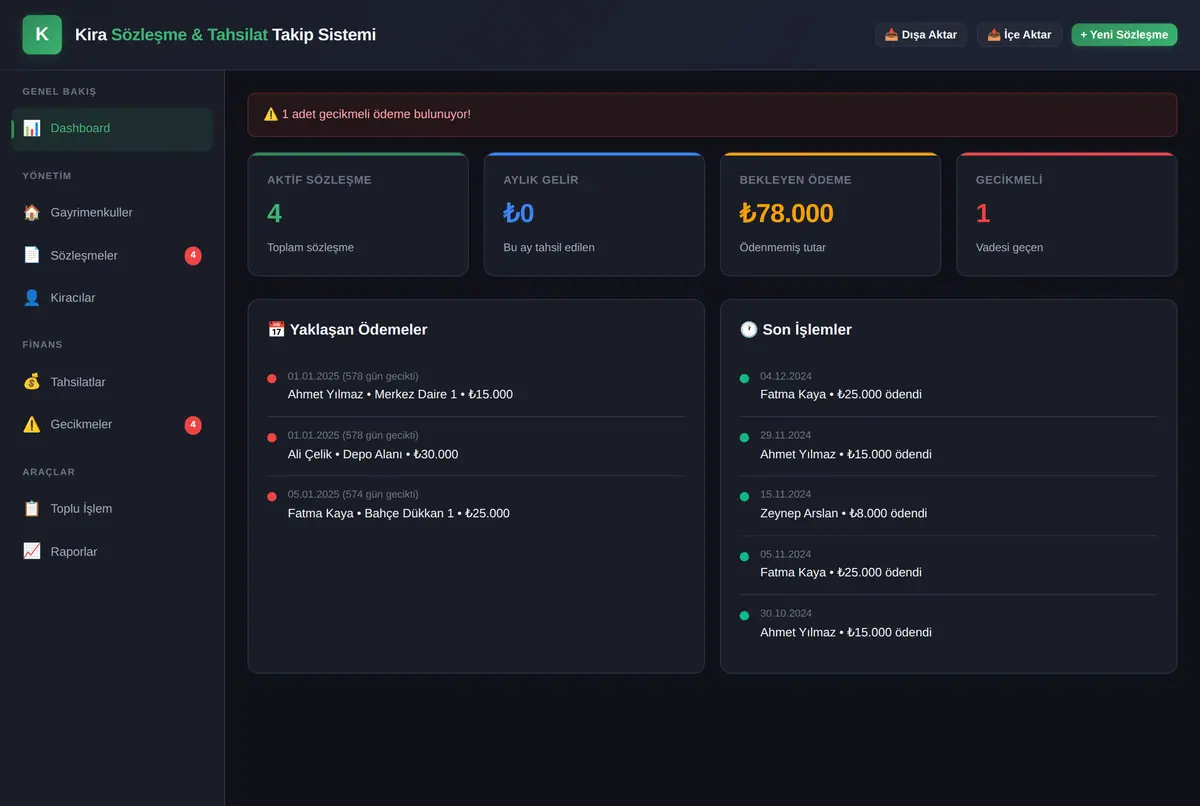Click the Fatma Kaya Bahçe Dükkan 1 payment
This screenshot has height=806, width=1200.
476,504
